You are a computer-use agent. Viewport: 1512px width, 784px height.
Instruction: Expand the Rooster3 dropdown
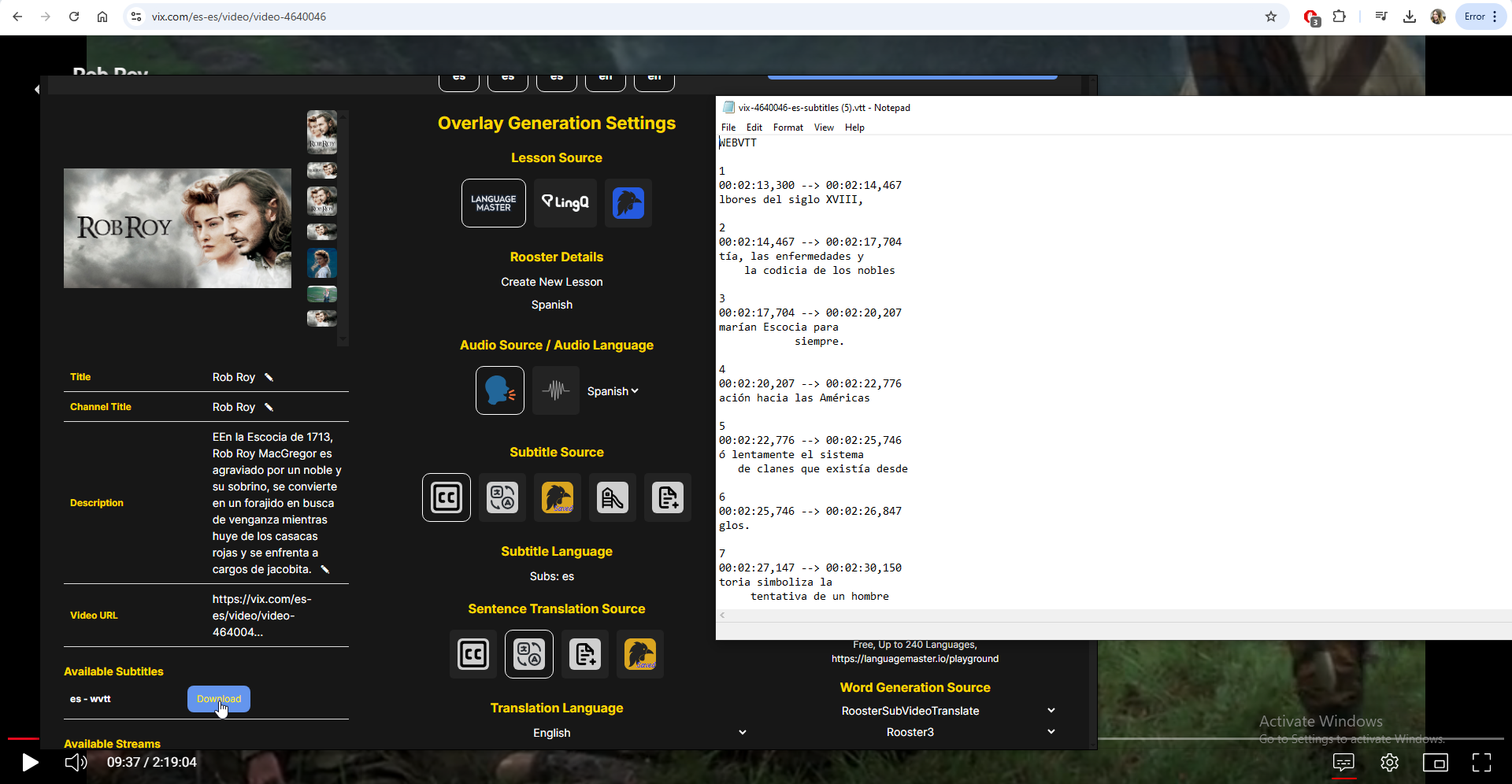(x=947, y=732)
